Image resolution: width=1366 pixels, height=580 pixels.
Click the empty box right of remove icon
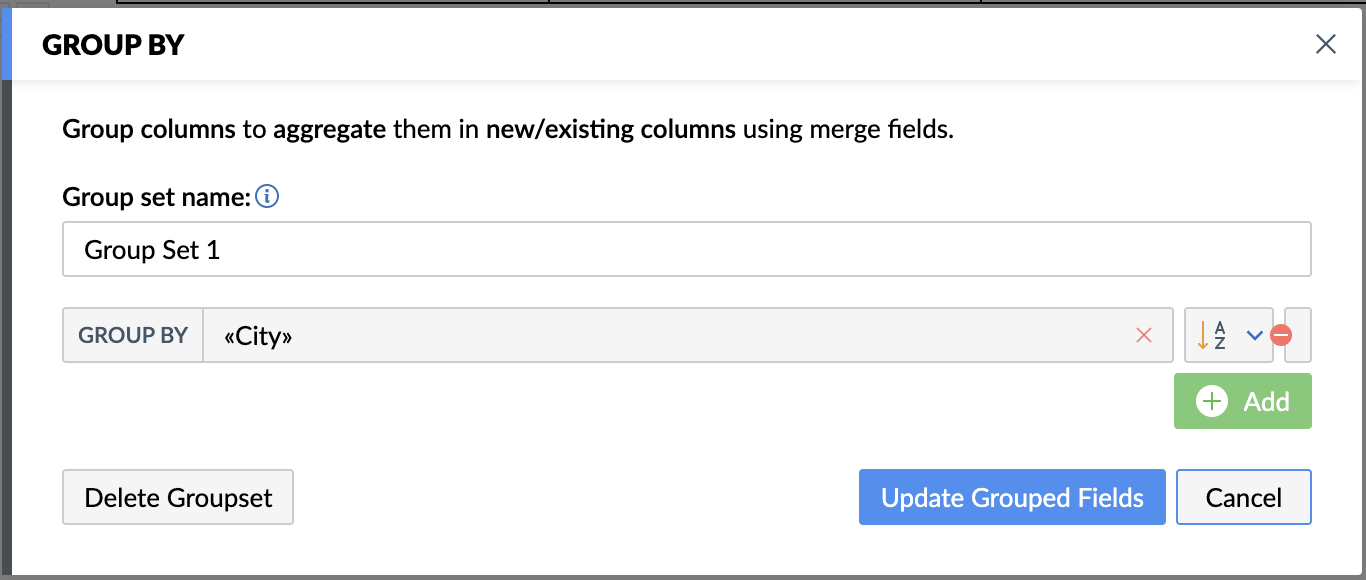click(x=1298, y=335)
